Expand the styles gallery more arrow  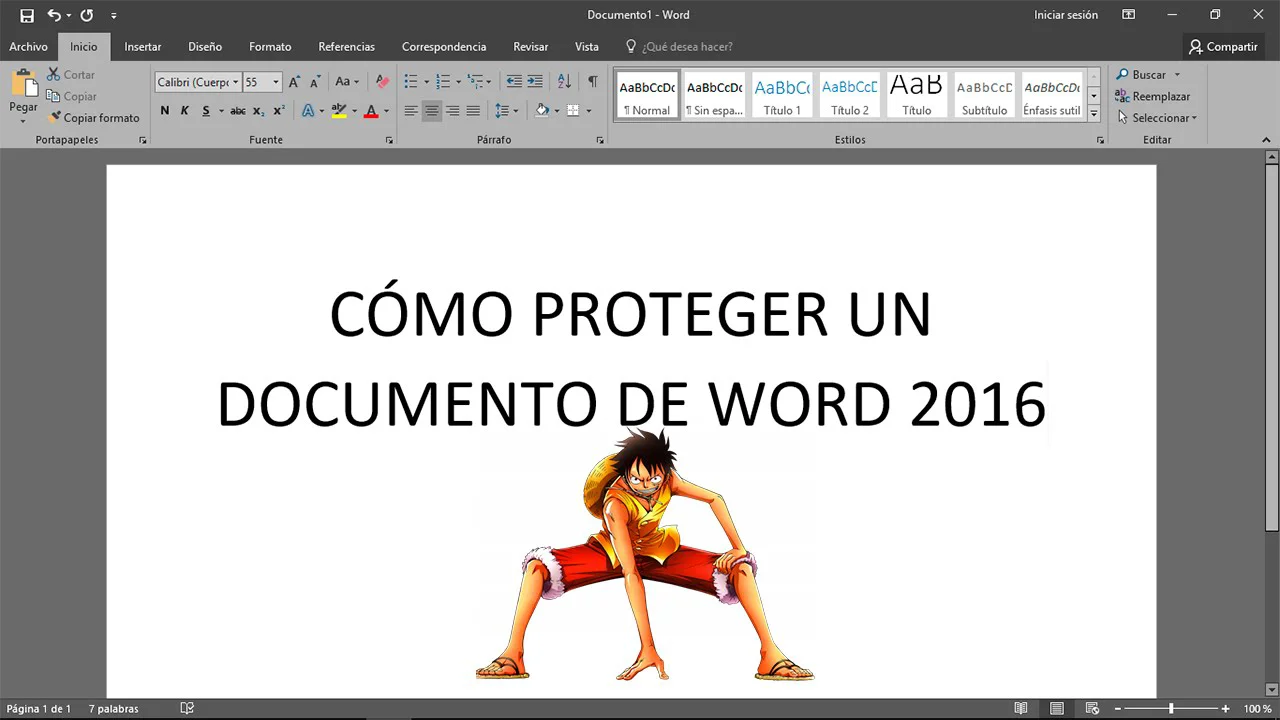(1094, 114)
